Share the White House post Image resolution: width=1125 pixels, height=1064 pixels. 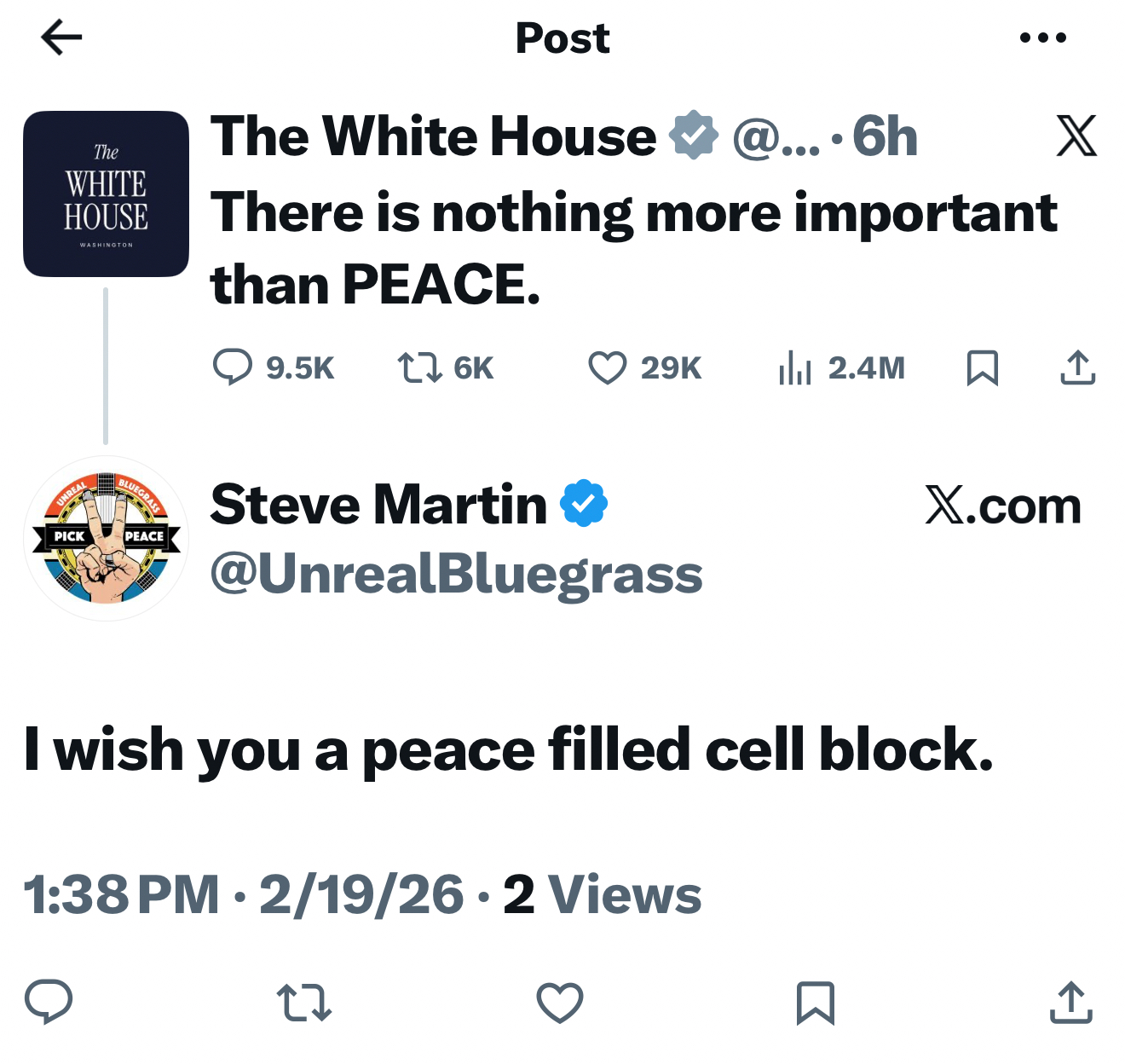pos(1077,367)
